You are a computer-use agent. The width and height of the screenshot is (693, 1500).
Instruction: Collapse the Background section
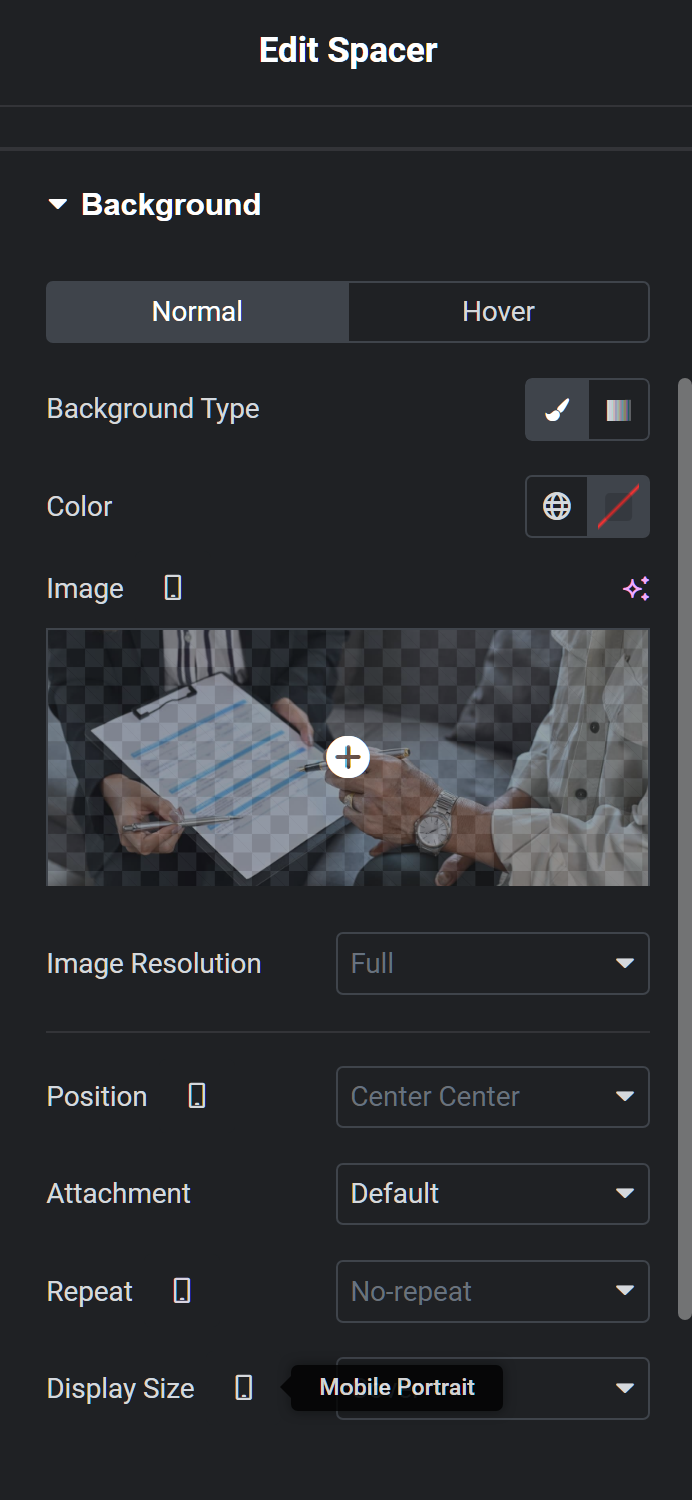click(58, 205)
